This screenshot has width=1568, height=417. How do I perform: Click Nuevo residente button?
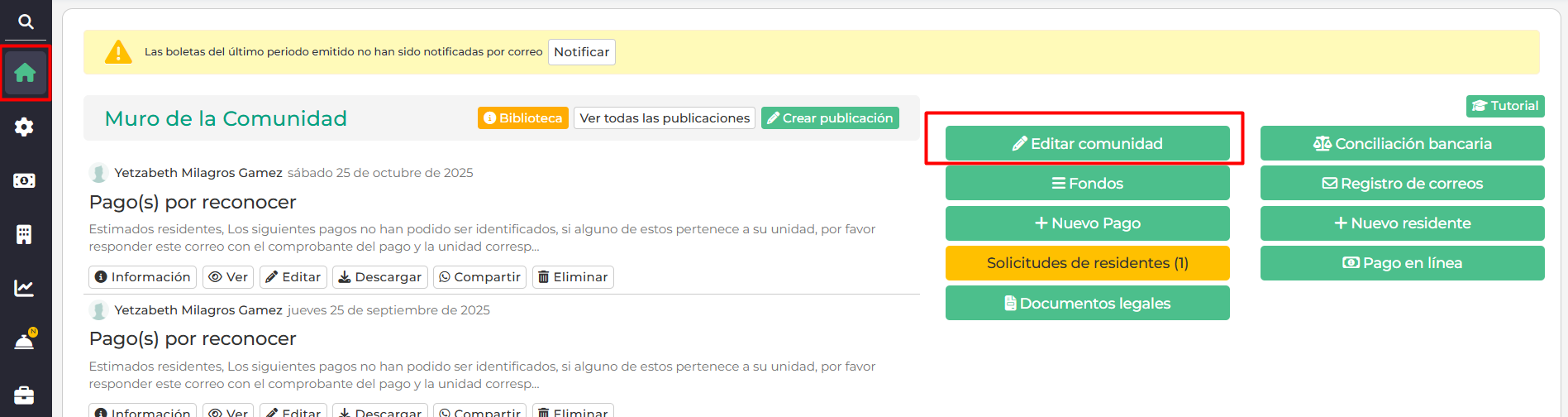(1402, 223)
